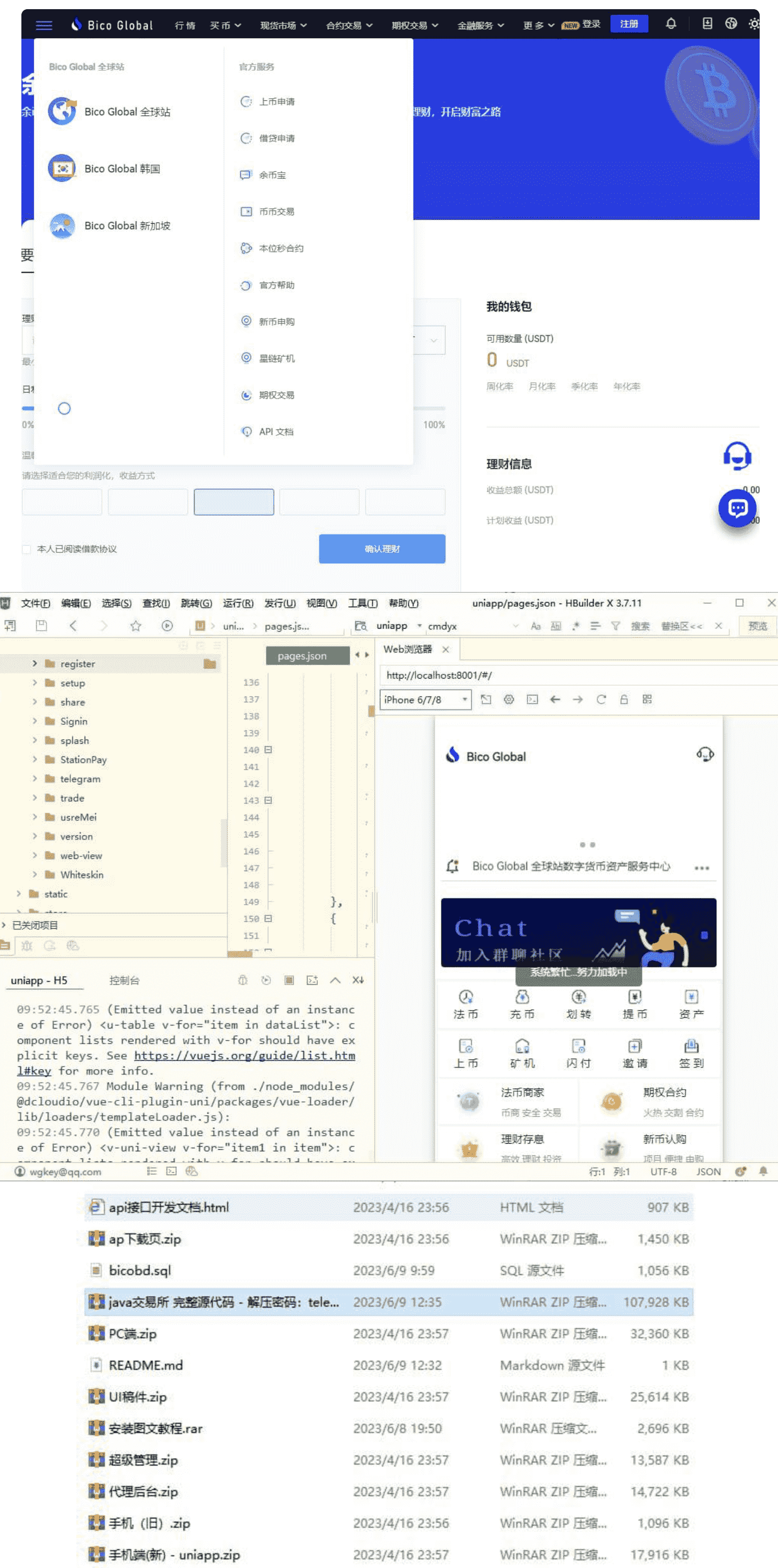
Task: Select the 超级管理.zip file
Action: pos(388,1459)
